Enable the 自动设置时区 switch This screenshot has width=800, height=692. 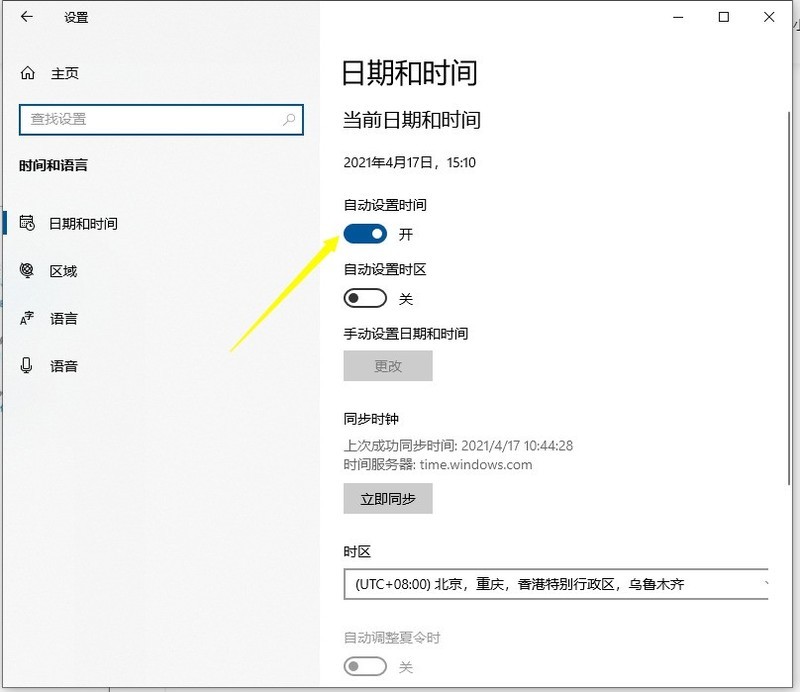coord(365,298)
